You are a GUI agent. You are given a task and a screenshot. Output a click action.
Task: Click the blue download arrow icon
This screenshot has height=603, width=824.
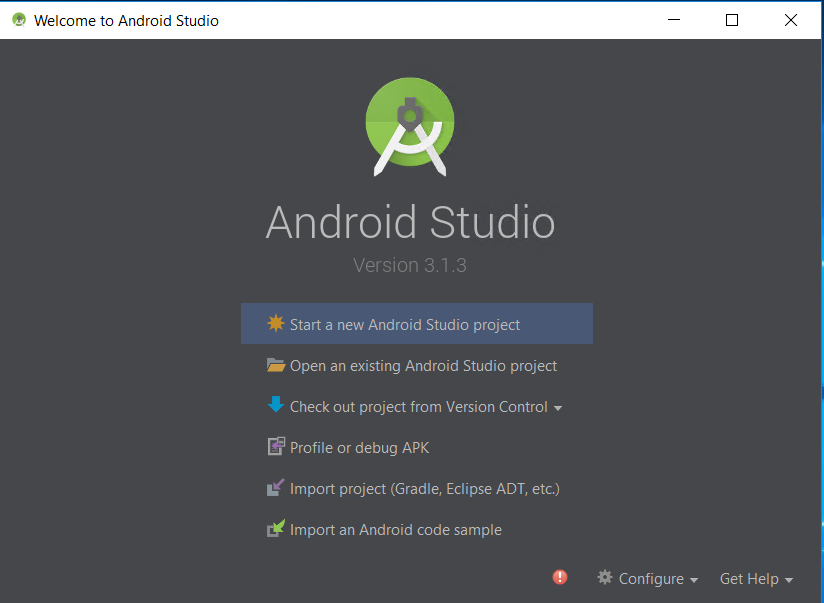click(276, 405)
